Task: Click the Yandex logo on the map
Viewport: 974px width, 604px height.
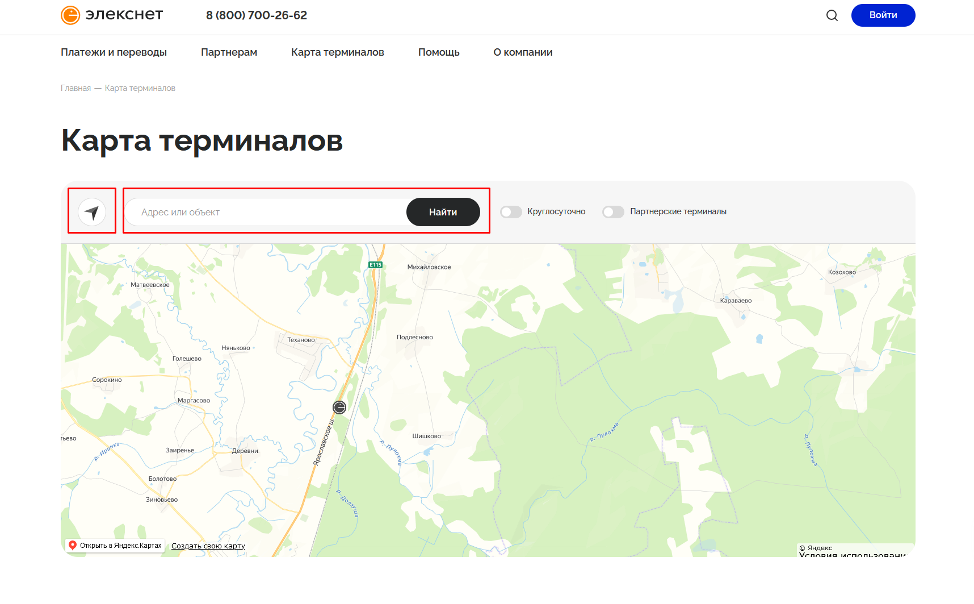Action: click(x=816, y=548)
